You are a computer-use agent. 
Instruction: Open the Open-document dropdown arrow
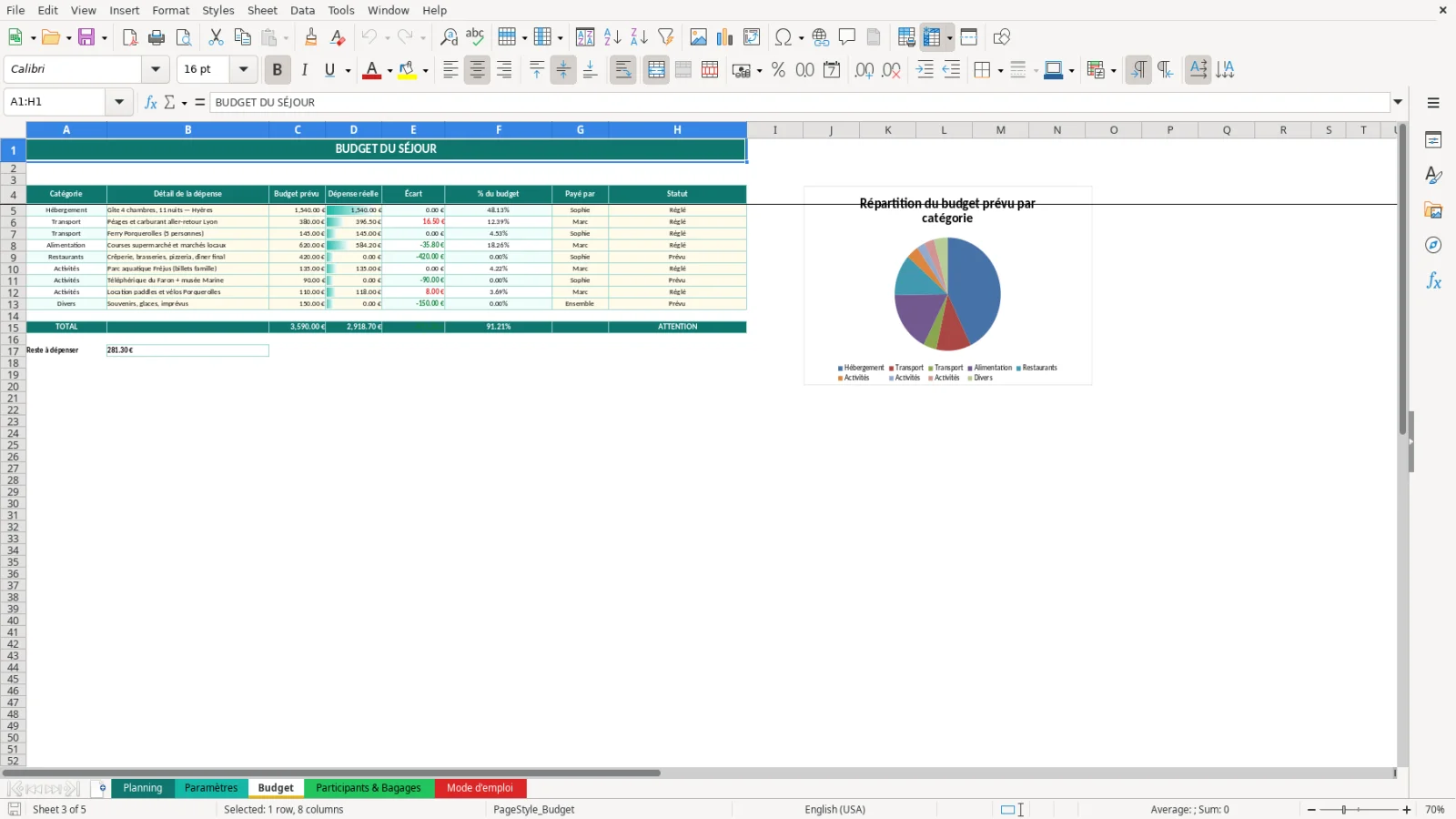(x=68, y=37)
